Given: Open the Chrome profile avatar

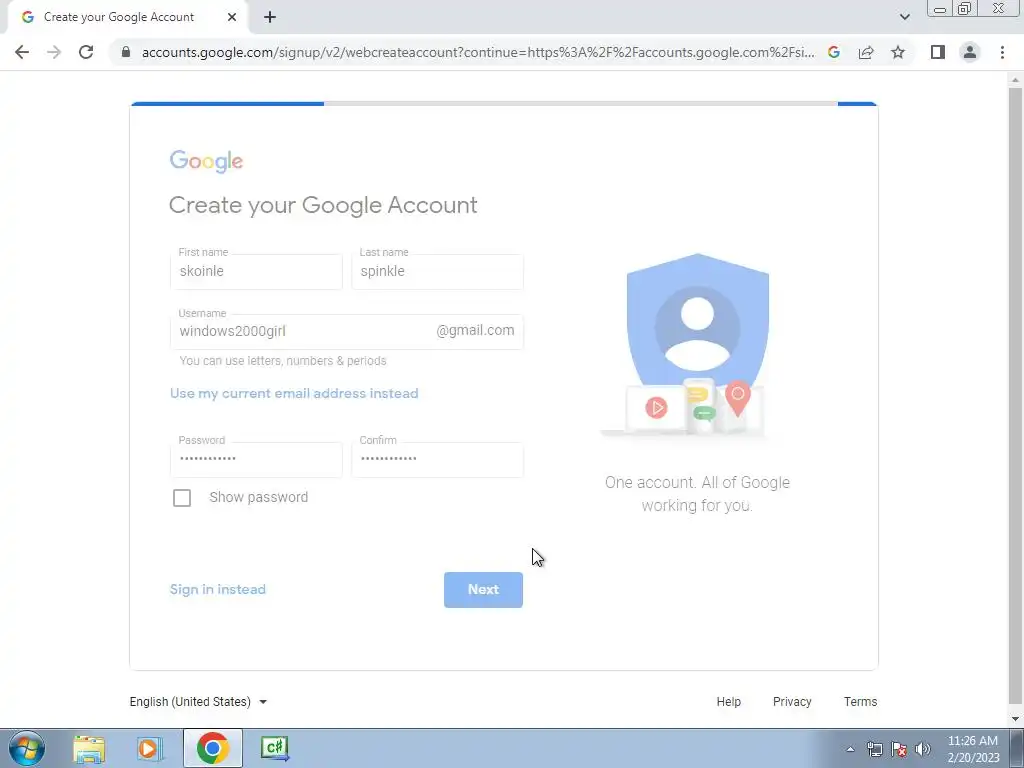Looking at the screenshot, I should click(x=970, y=52).
